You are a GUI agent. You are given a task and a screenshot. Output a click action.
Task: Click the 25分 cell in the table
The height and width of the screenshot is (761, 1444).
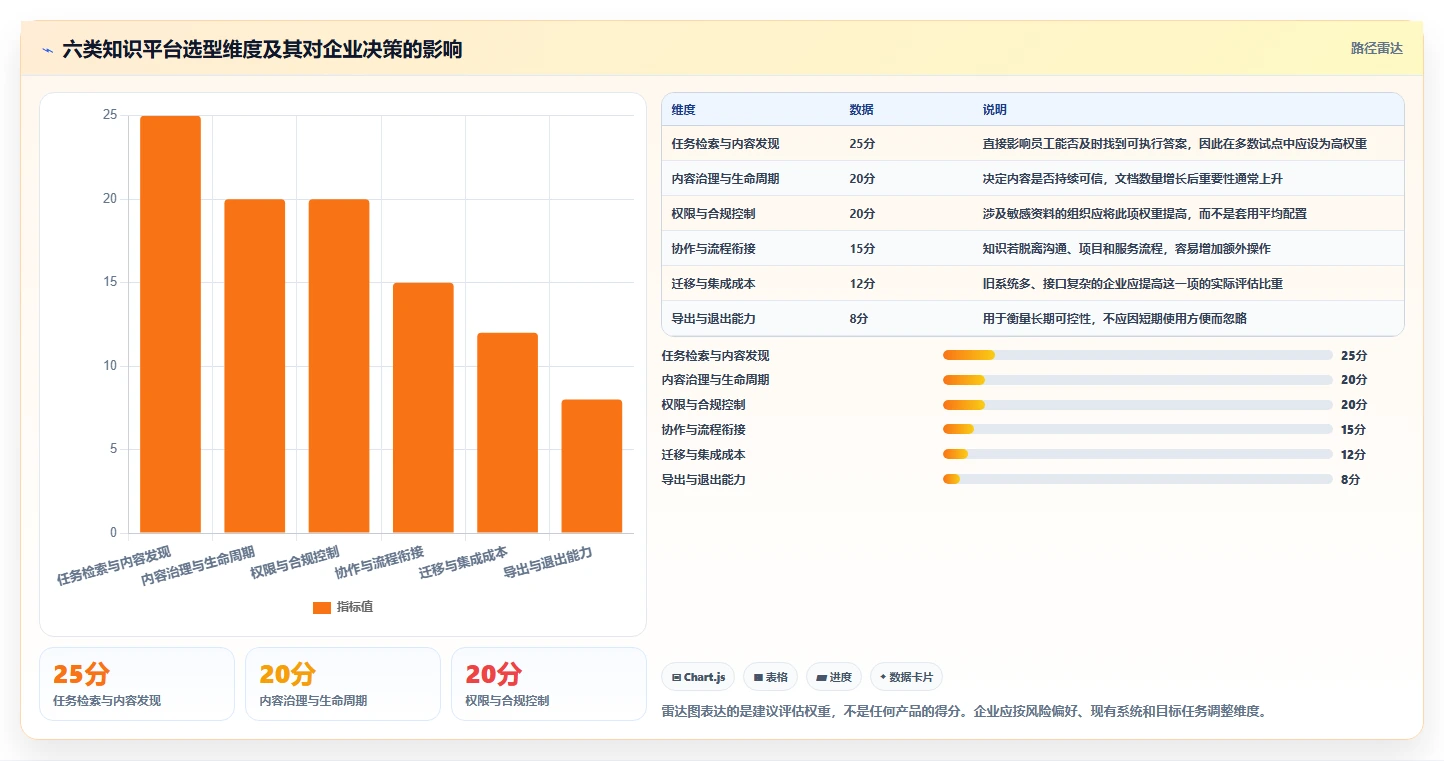(x=862, y=144)
